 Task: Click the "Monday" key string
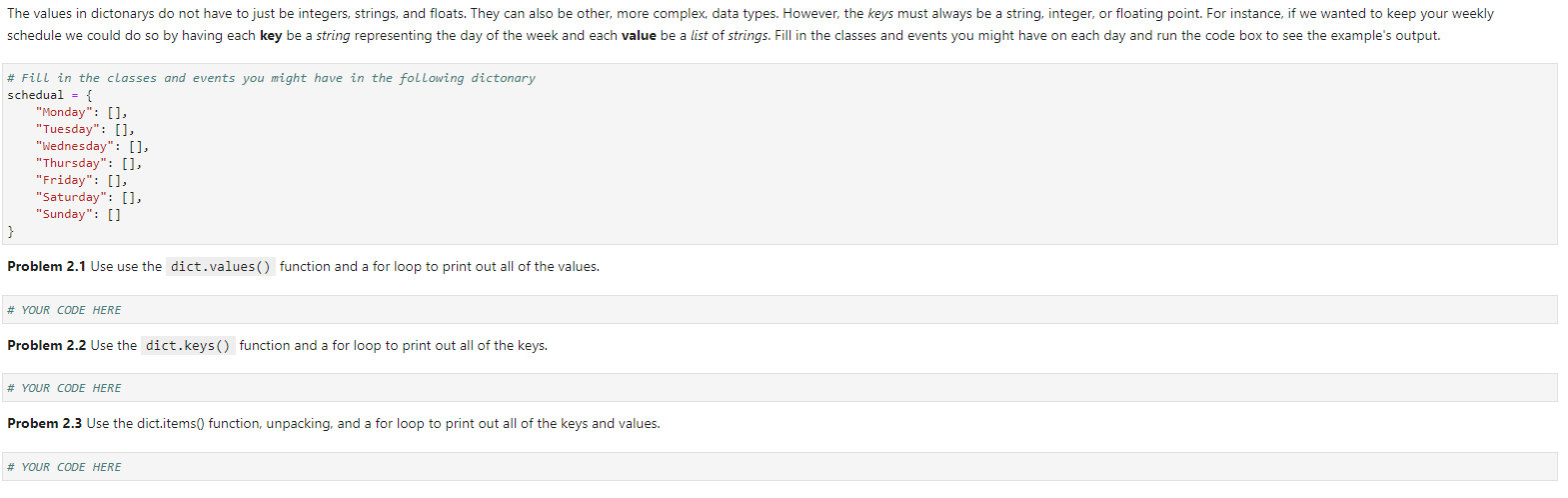tap(64, 112)
